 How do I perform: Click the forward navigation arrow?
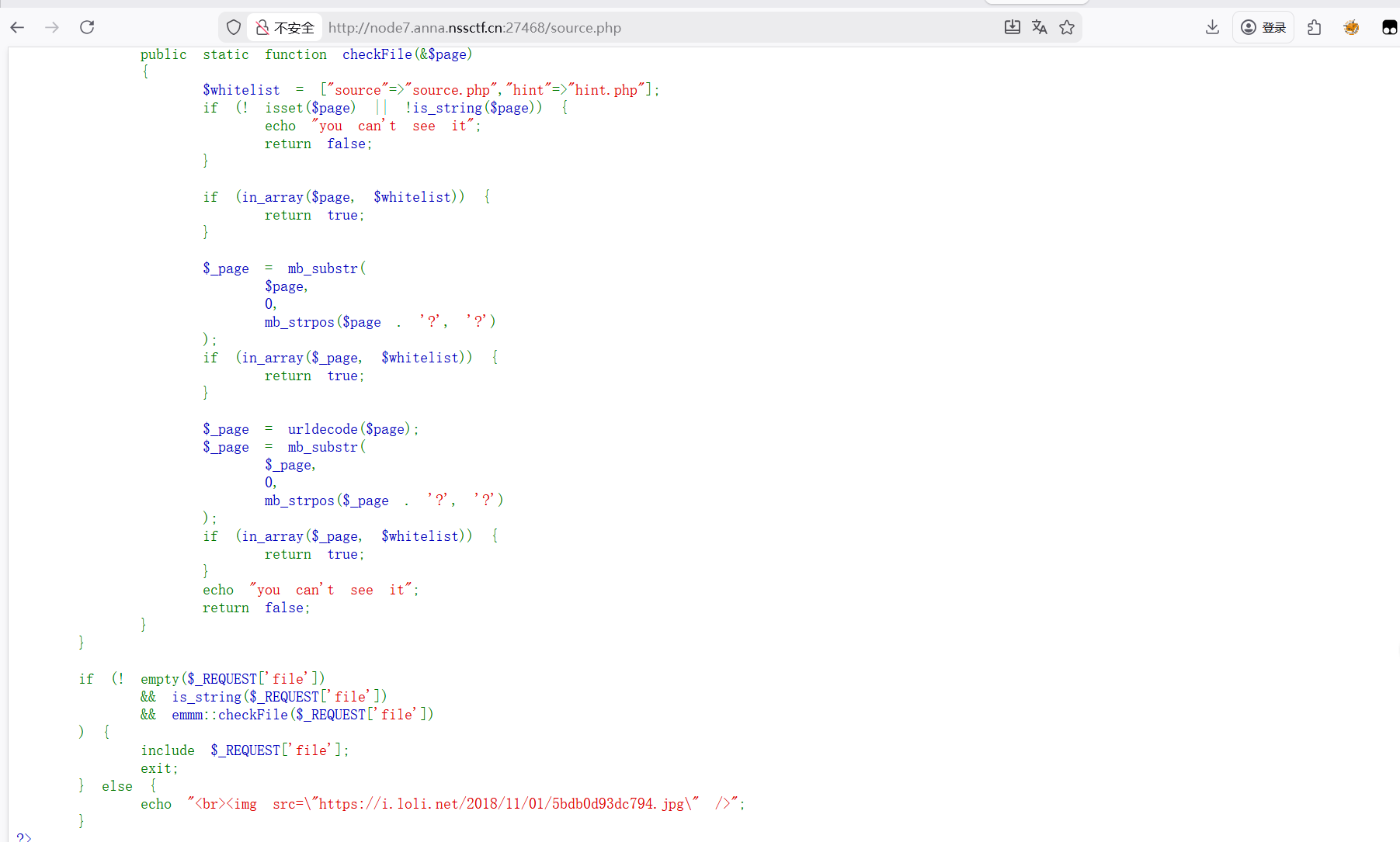(52, 28)
